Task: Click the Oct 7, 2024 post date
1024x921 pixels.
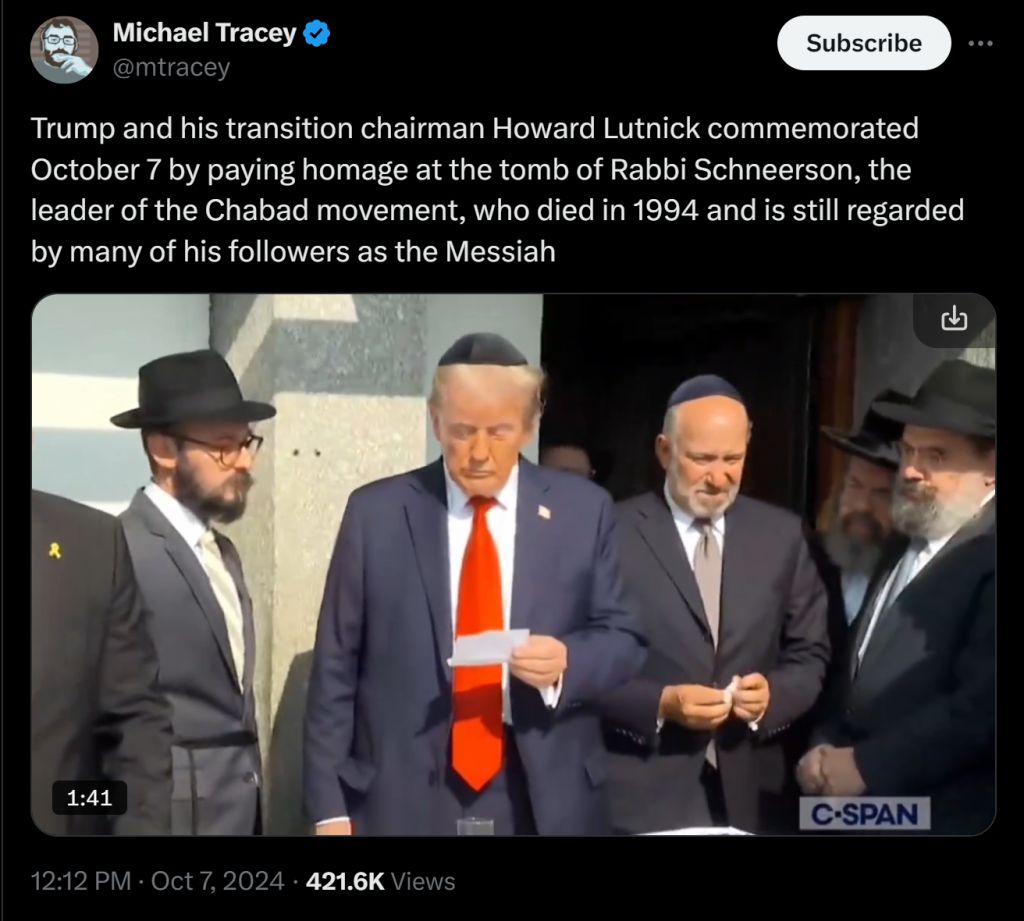Action: (x=217, y=881)
